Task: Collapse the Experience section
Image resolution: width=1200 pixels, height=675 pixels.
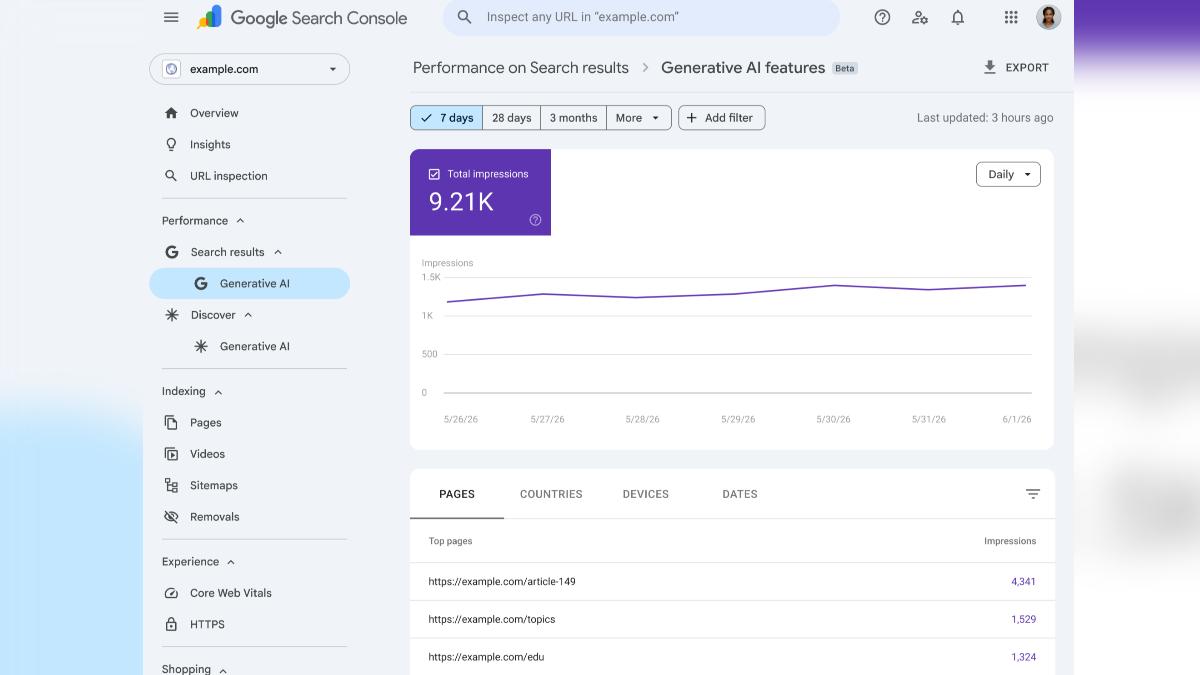Action: pyautogui.click(x=231, y=562)
